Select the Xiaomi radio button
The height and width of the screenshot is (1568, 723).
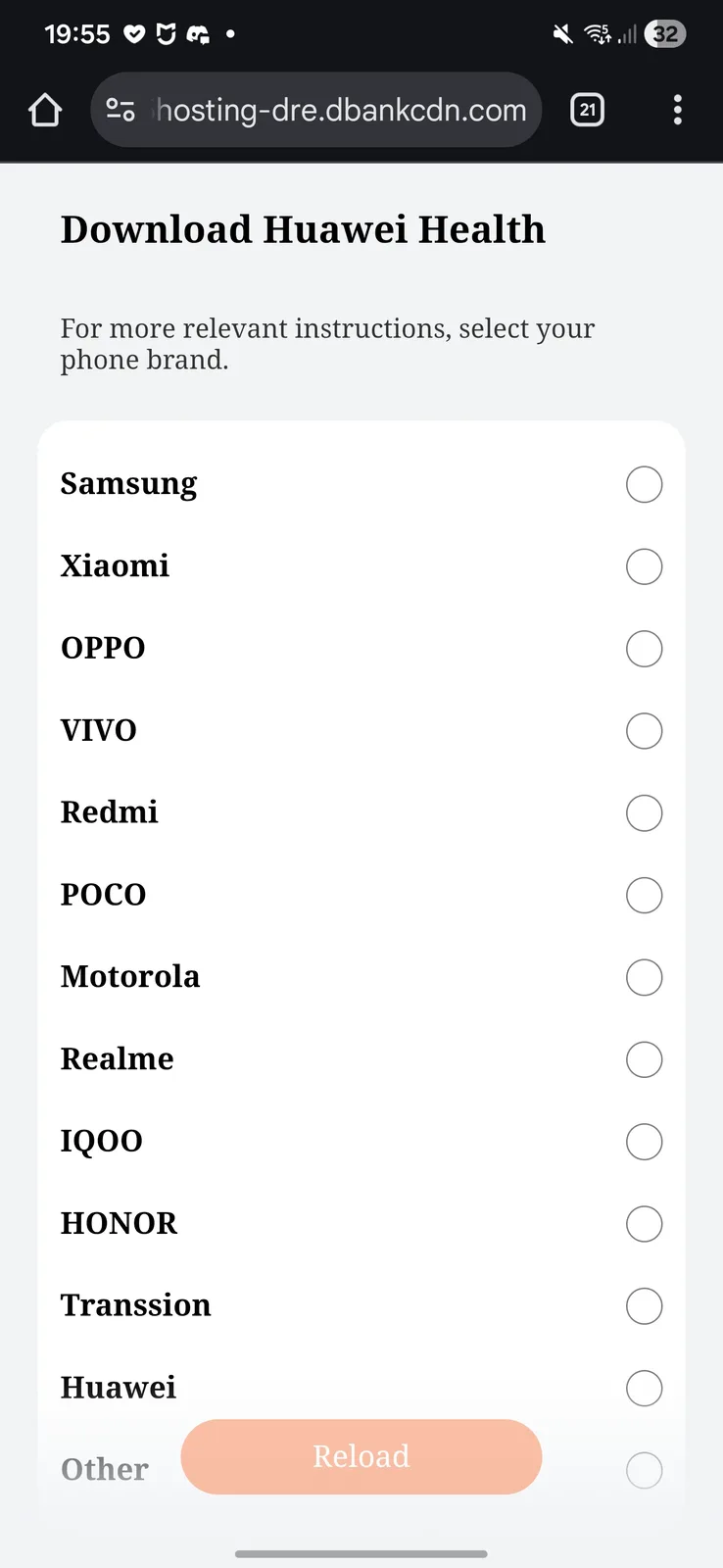pyautogui.click(x=644, y=566)
